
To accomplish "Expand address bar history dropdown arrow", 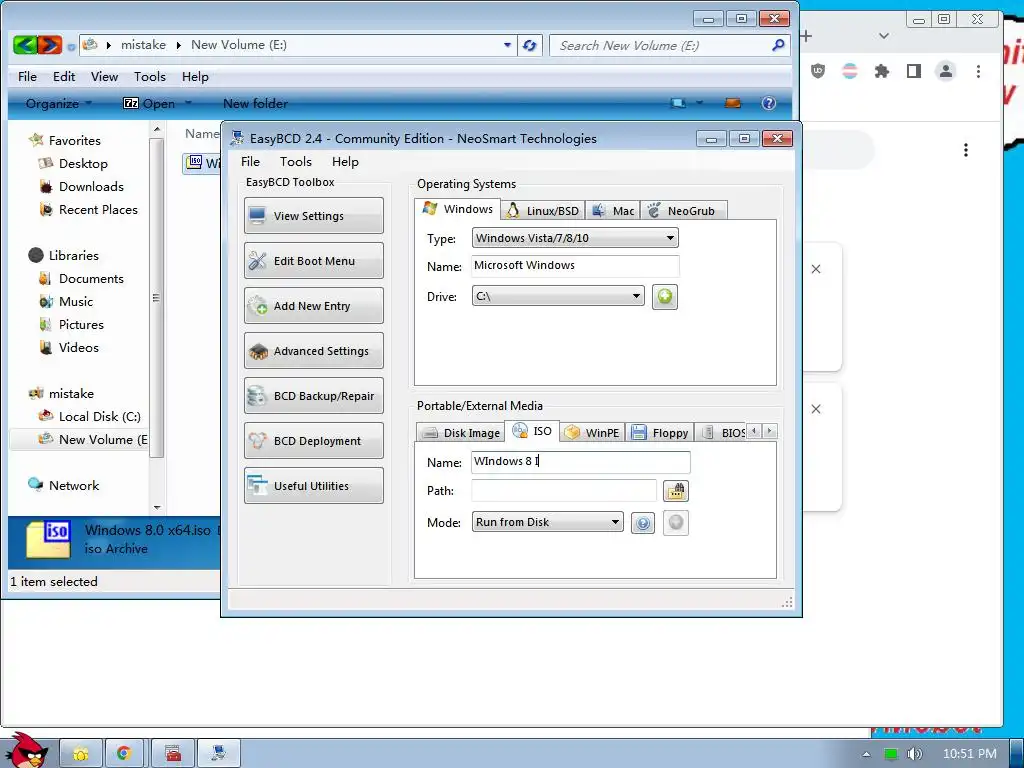I will 507,45.
